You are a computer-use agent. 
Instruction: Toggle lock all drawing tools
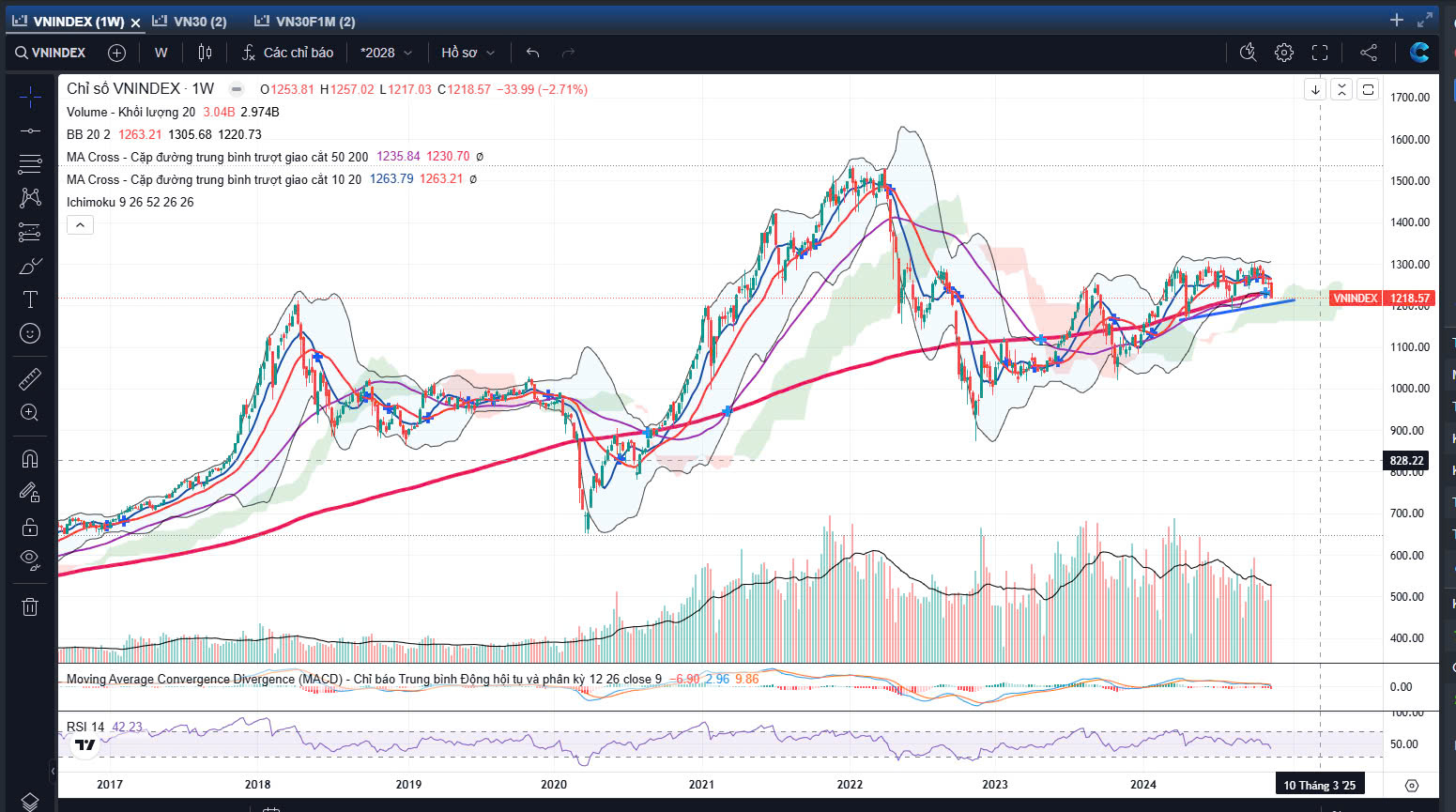click(x=30, y=527)
